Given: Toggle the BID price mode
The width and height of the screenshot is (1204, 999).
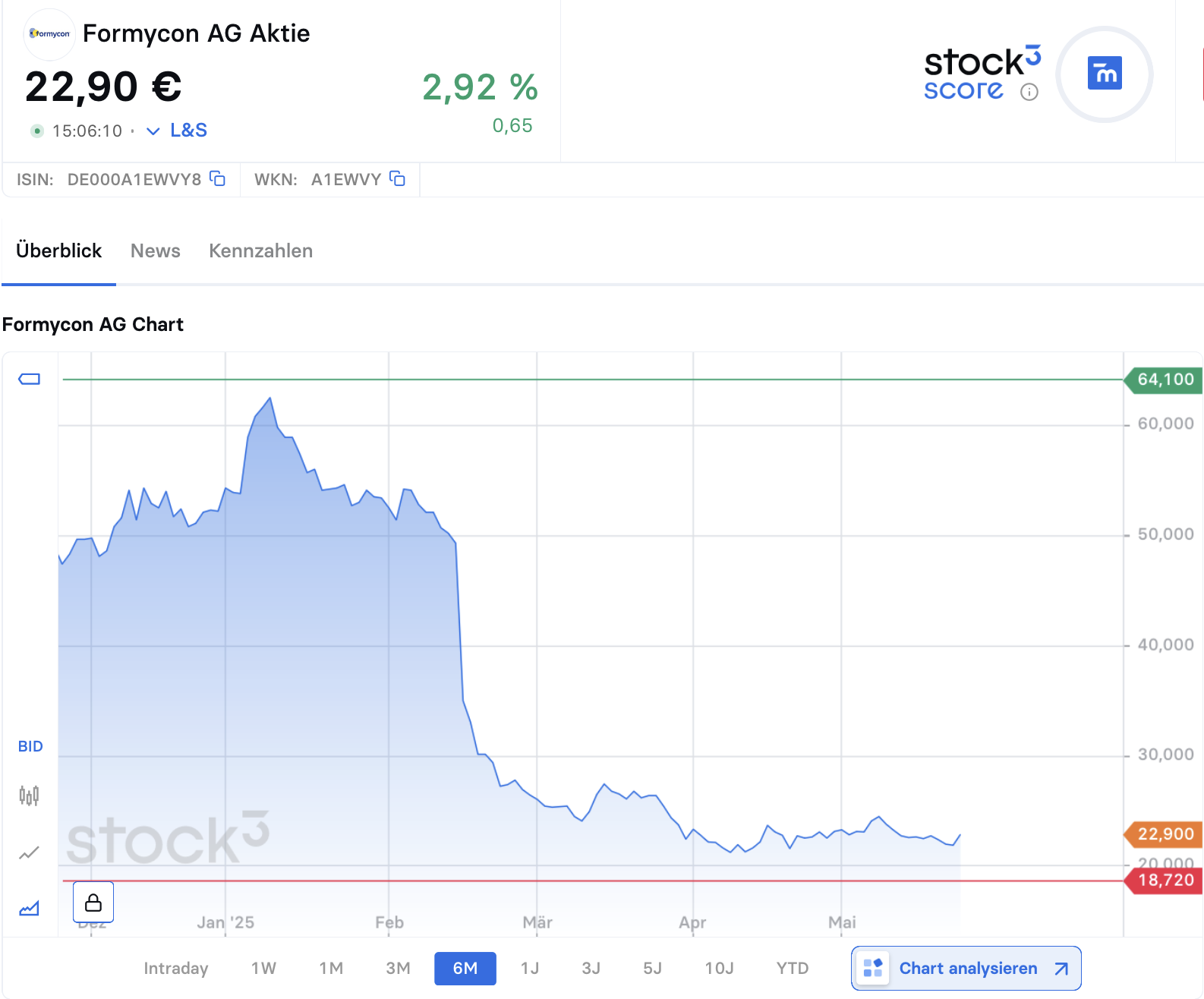Looking at the screenshot, I should pyautogui.click(x=30, y=746).
